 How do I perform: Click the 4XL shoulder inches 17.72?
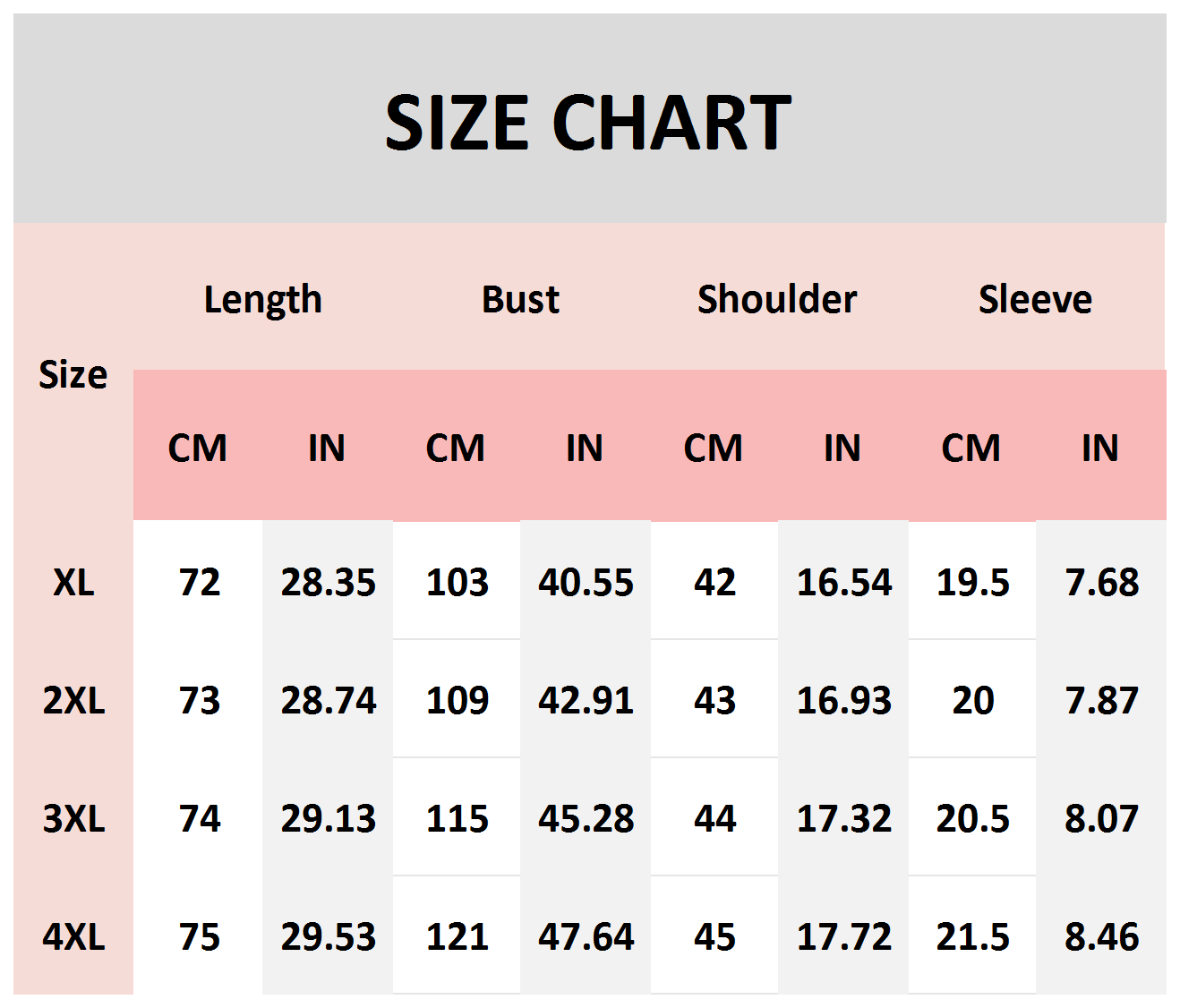point(843,936)
